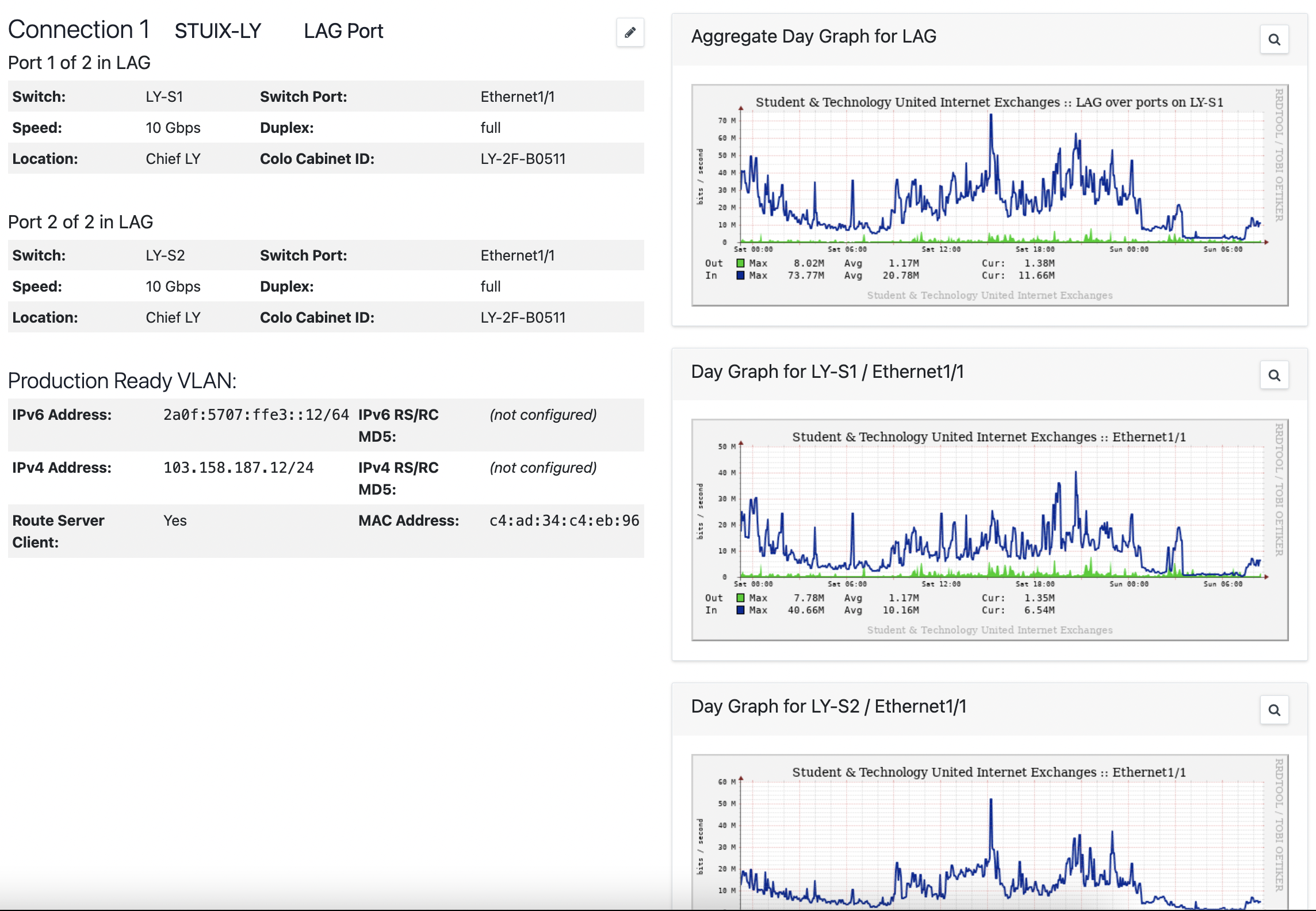This screenshot has width=1316, height=911.
Task: Click the 'Port 1 of 2 in LAG' heading
Action: click(79, 63)
